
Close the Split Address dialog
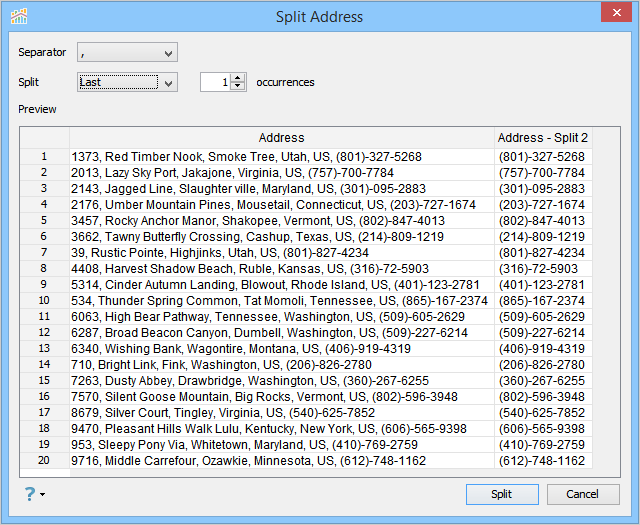click(x=616, y=13)
